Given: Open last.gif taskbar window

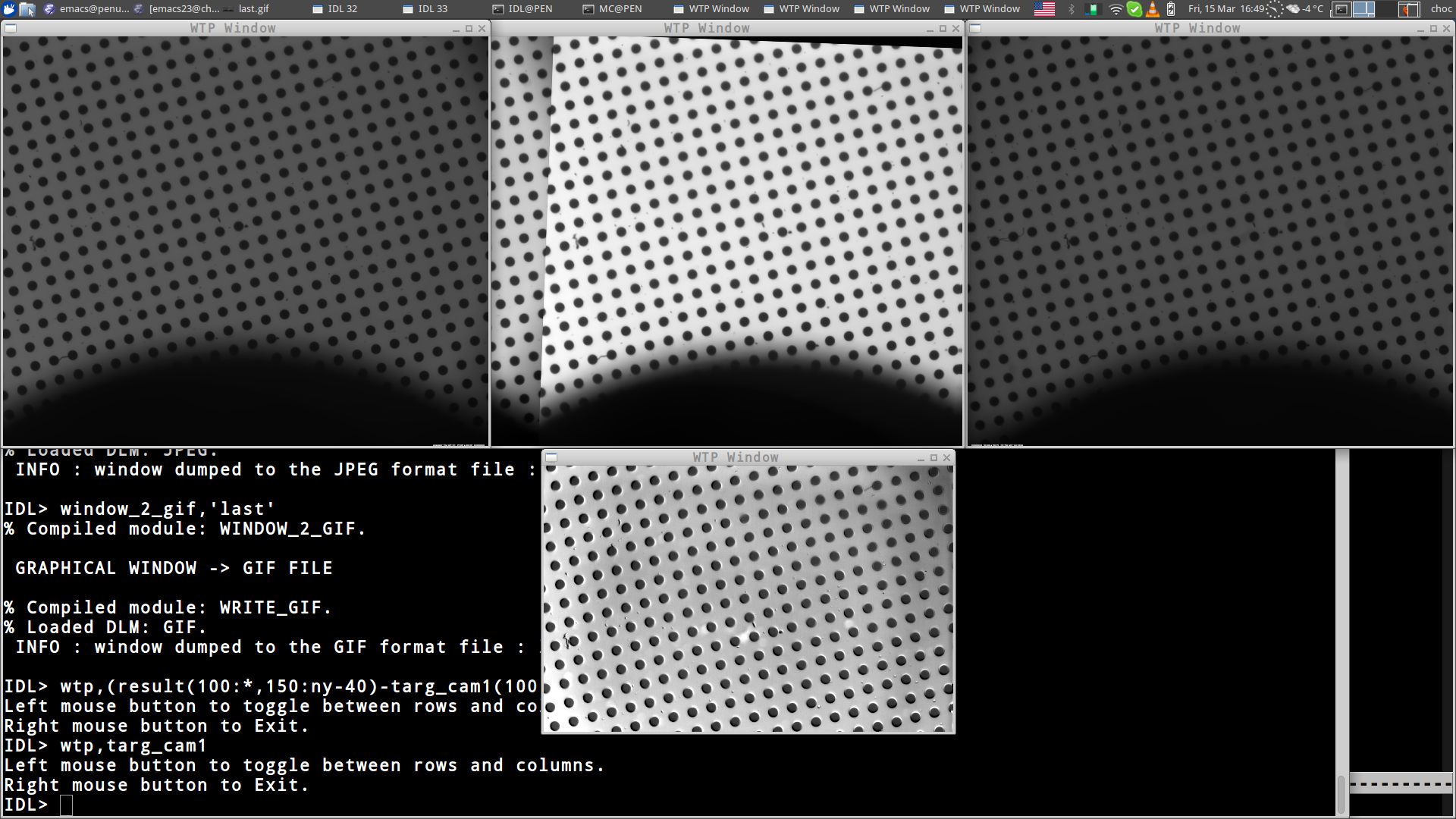Looking at the screenshot, I should click(x=253, y=9).
